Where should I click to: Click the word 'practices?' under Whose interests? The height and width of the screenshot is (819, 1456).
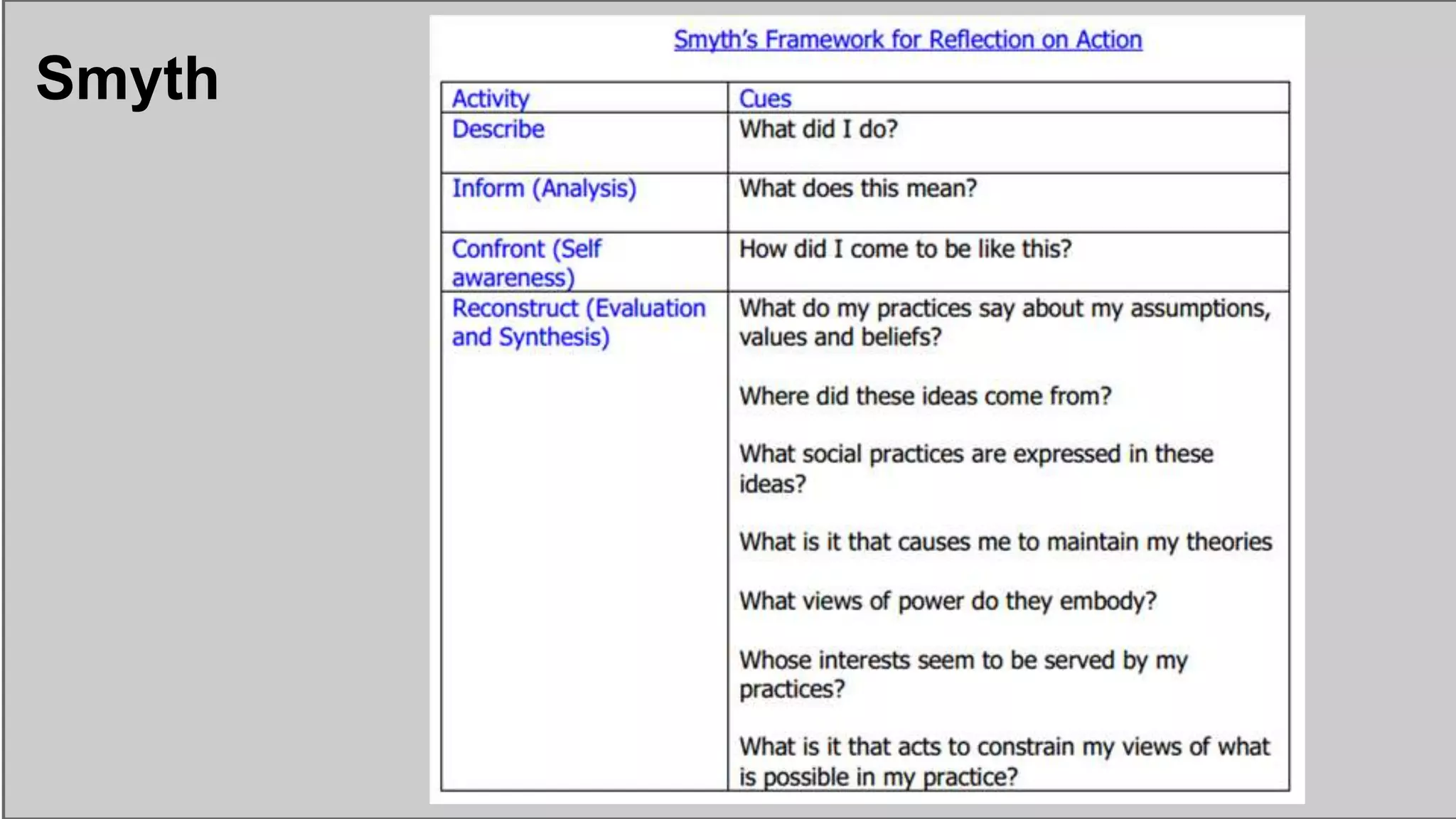[792, 690]
